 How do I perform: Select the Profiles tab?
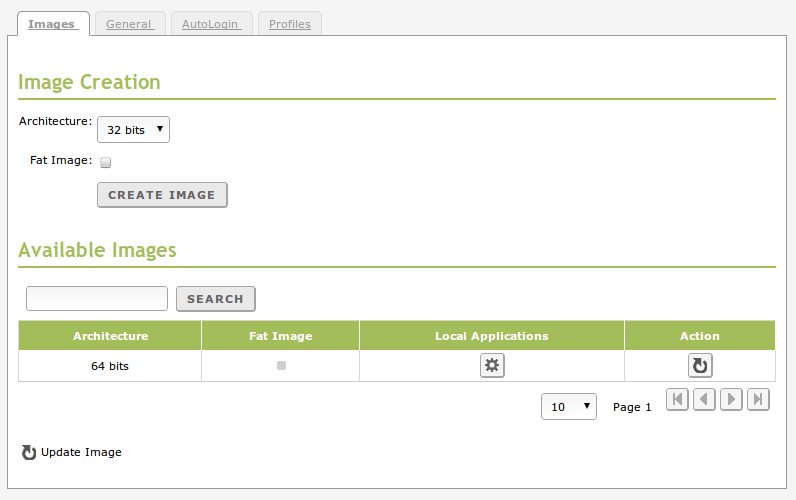click(x=290, y=24)
